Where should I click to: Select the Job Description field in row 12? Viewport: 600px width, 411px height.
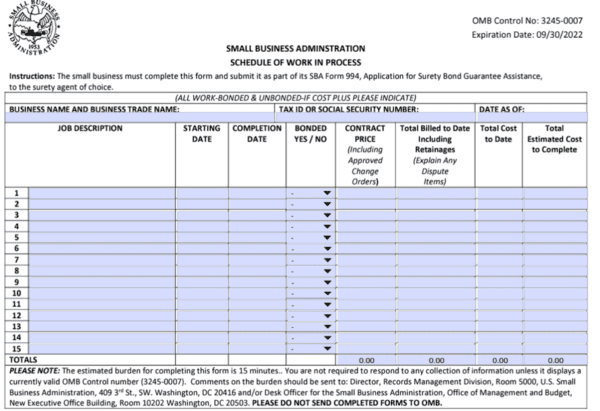pos(102,316)
